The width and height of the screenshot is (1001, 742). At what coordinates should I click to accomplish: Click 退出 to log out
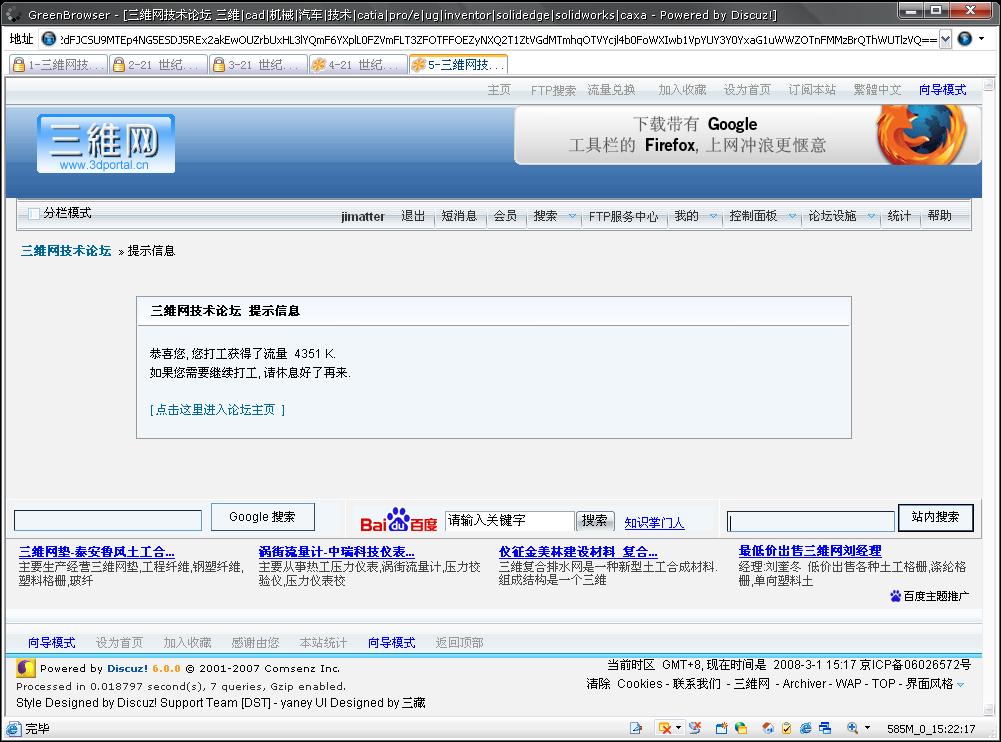click(x=412, y=216)
